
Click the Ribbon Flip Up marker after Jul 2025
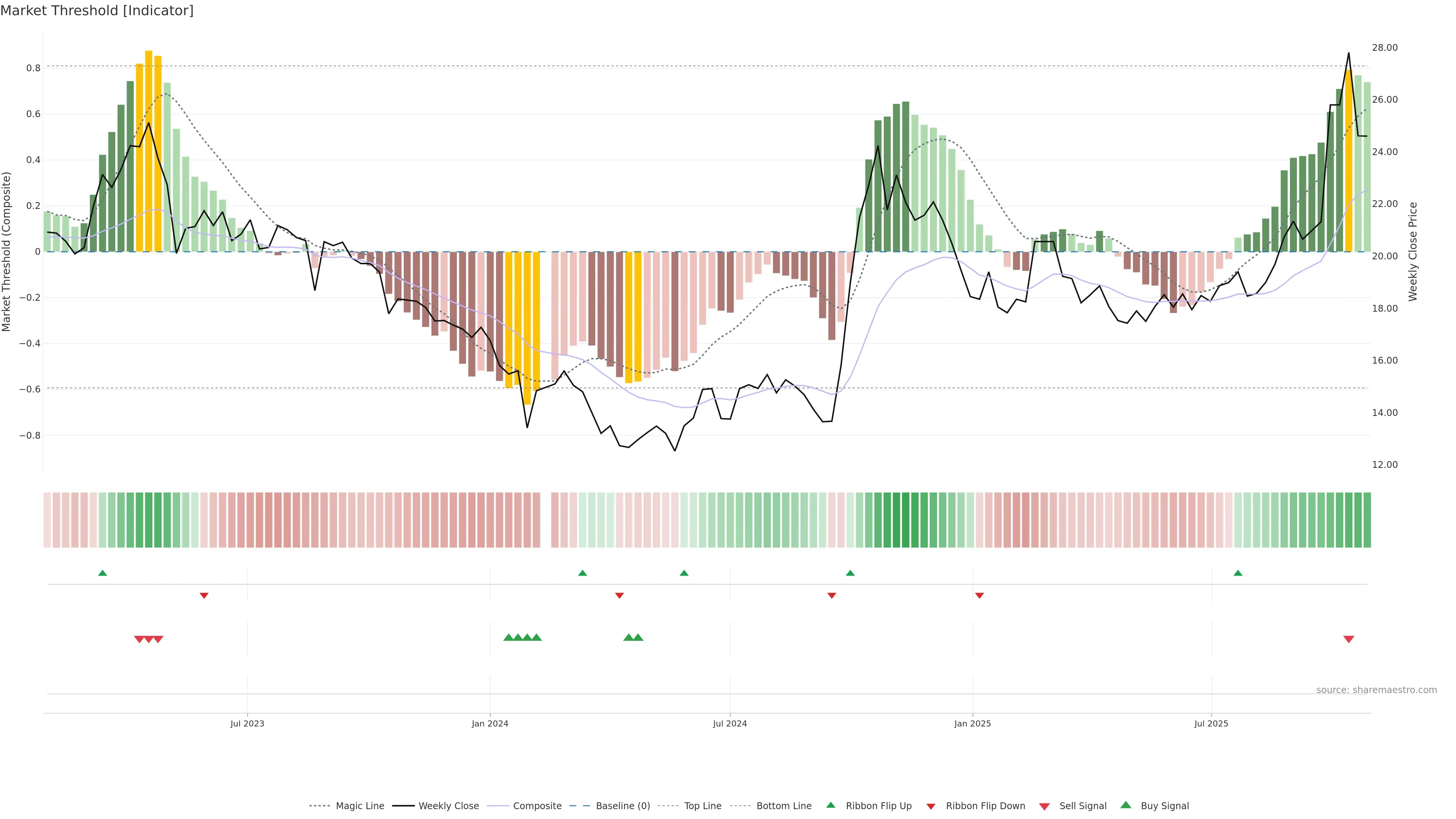pyautogui.click(x=1238, y=573)
